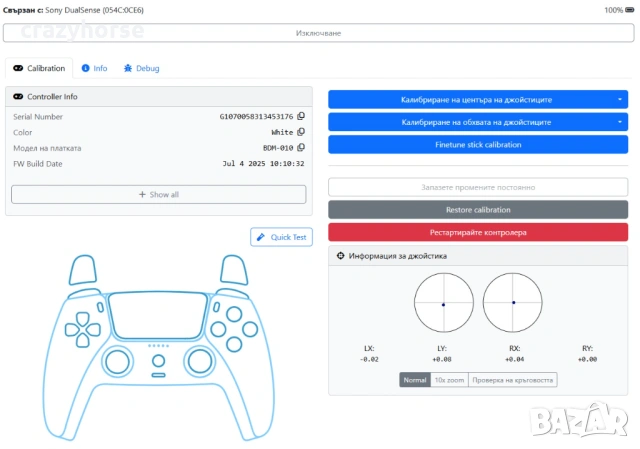The image size is (640, 449).
Task: Click the LX value -0.02
Action: tap(369, 359)
